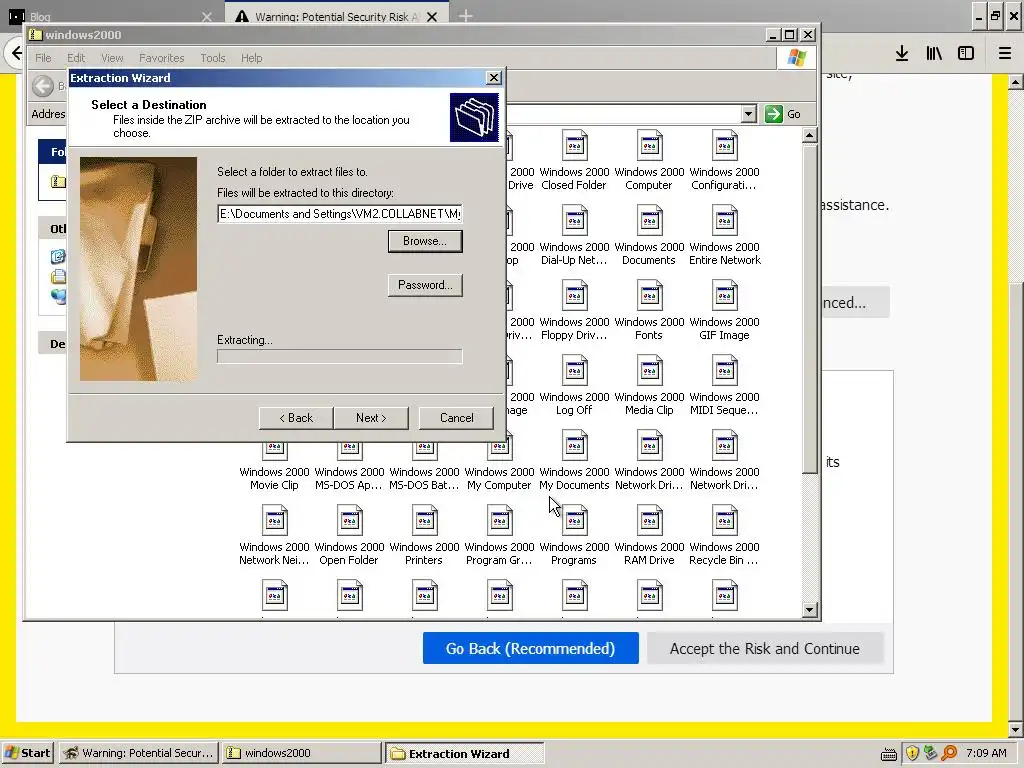Open the Help menu
This screenshot has height=768, width=1024.
click(x=251, y=58)
